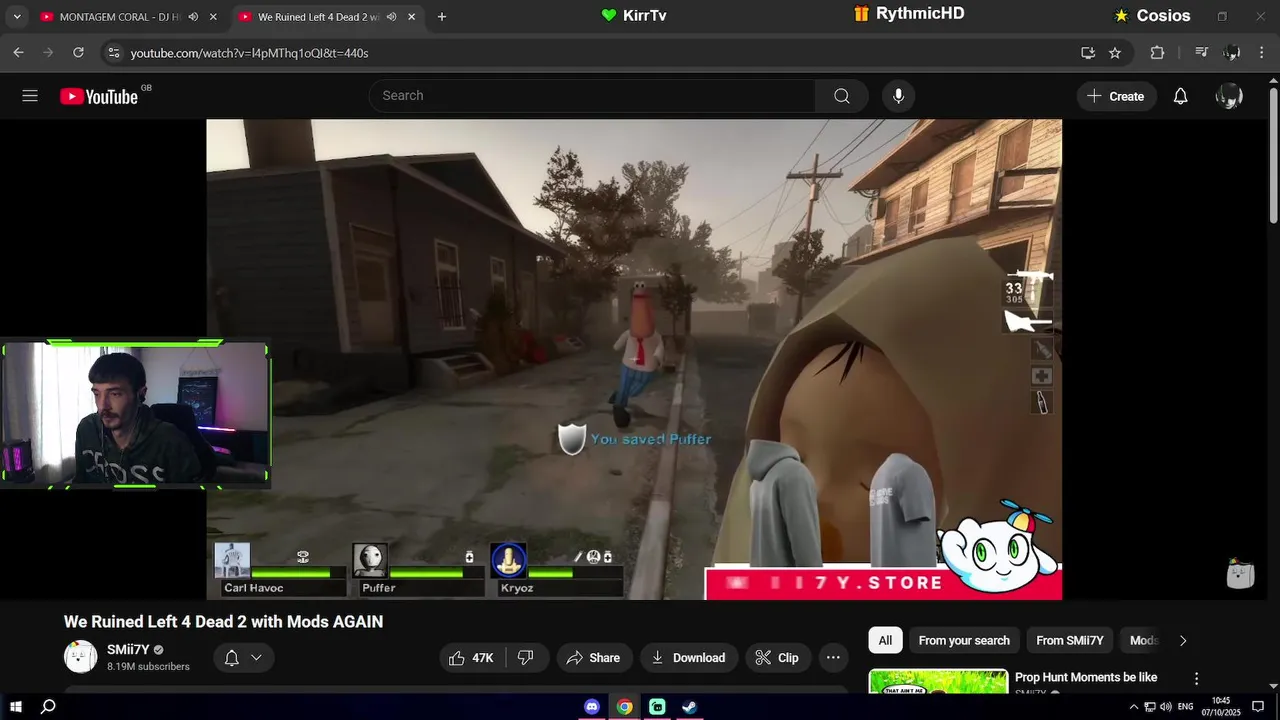Screen dimensions: 1280x720
Task: Close the We Ruined Left 4 Dead tab
Action: click(x=411, y=17)
